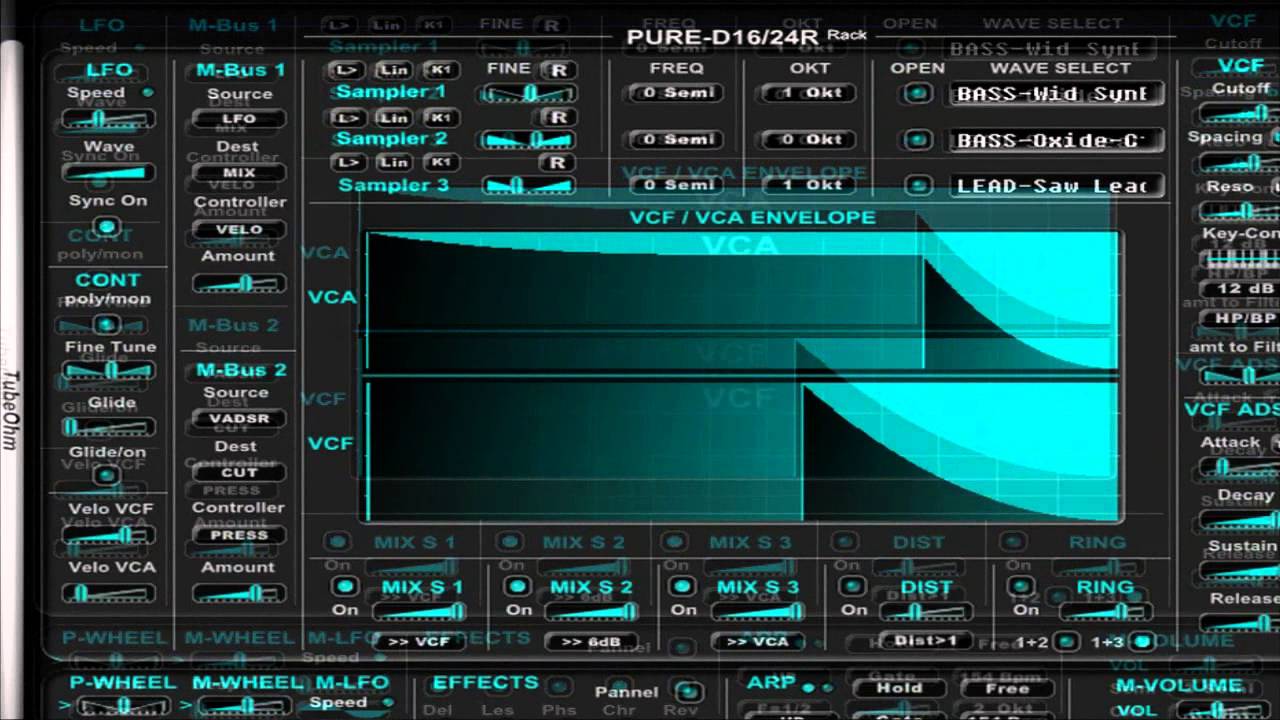Click the K1 button above Sampler 3
The height and width of the screenshot is (720, 1280).
439,162
